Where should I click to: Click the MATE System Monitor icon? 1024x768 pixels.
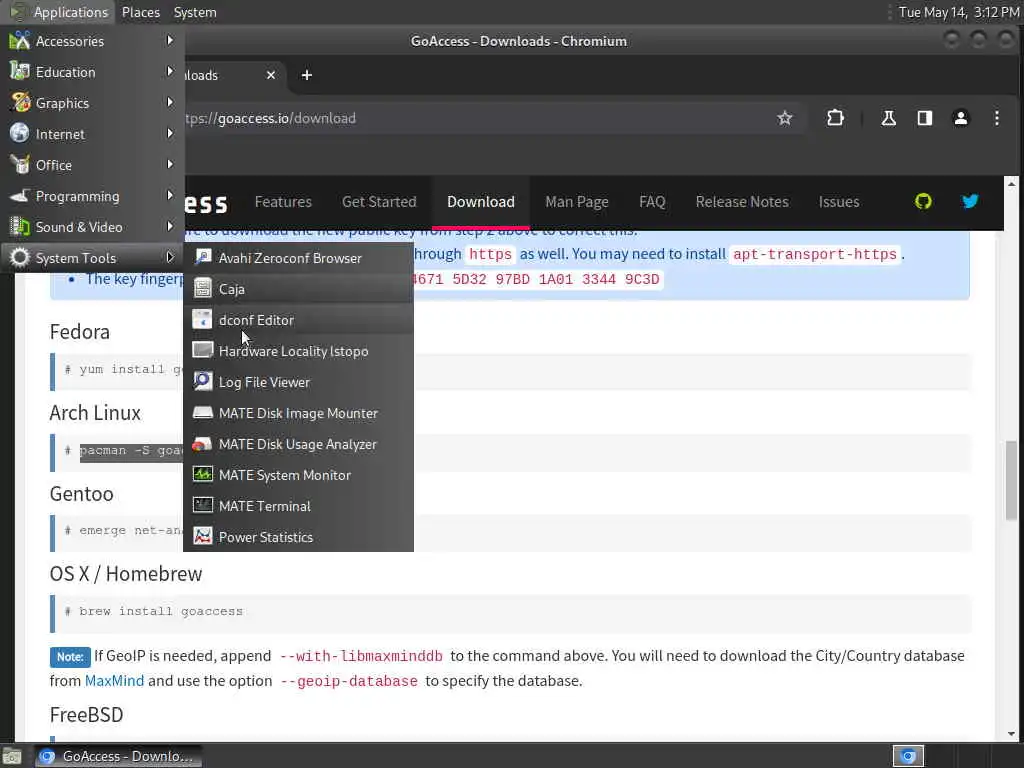click(202, 475)
